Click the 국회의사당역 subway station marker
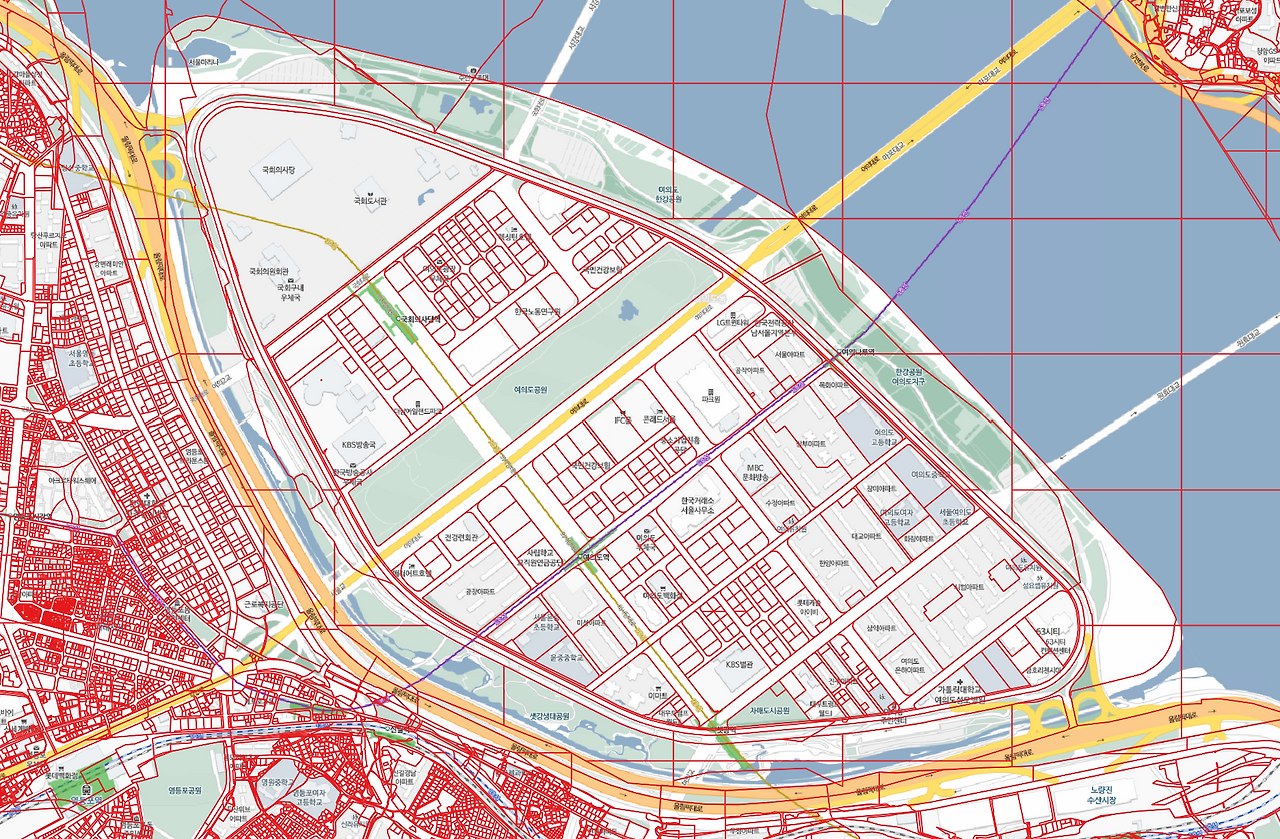Viewport: 1280px width, 839px height. click(x=420, y=319)
